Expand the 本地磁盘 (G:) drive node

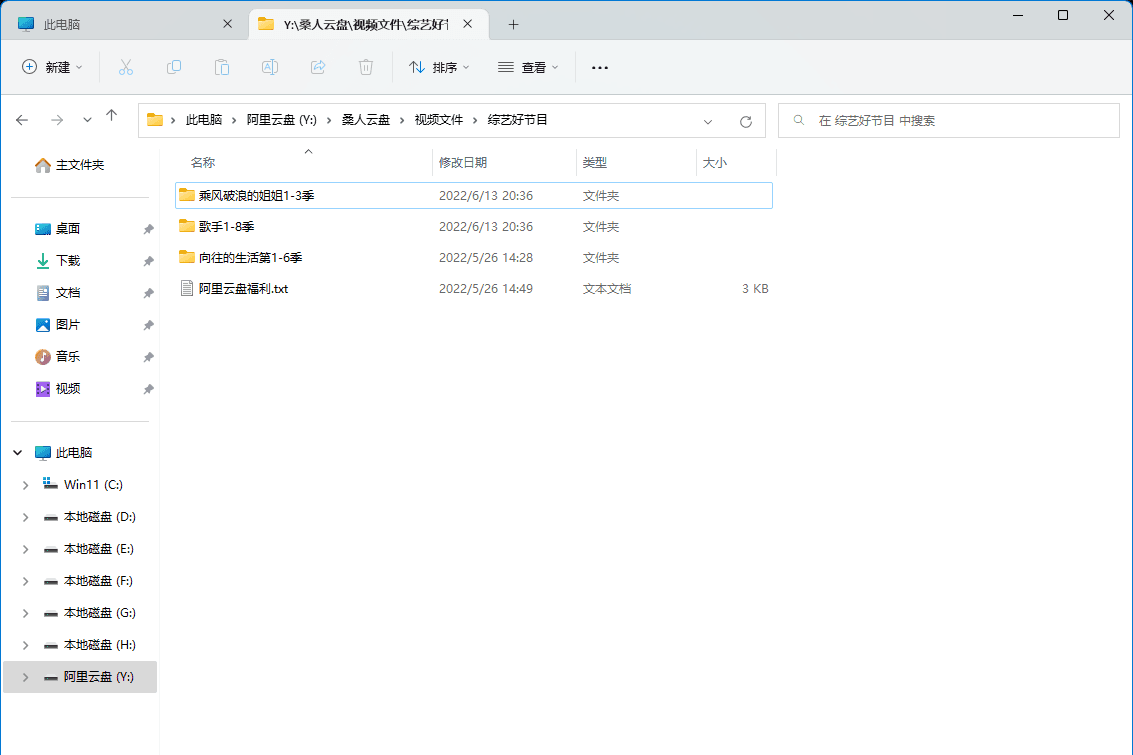25,613
